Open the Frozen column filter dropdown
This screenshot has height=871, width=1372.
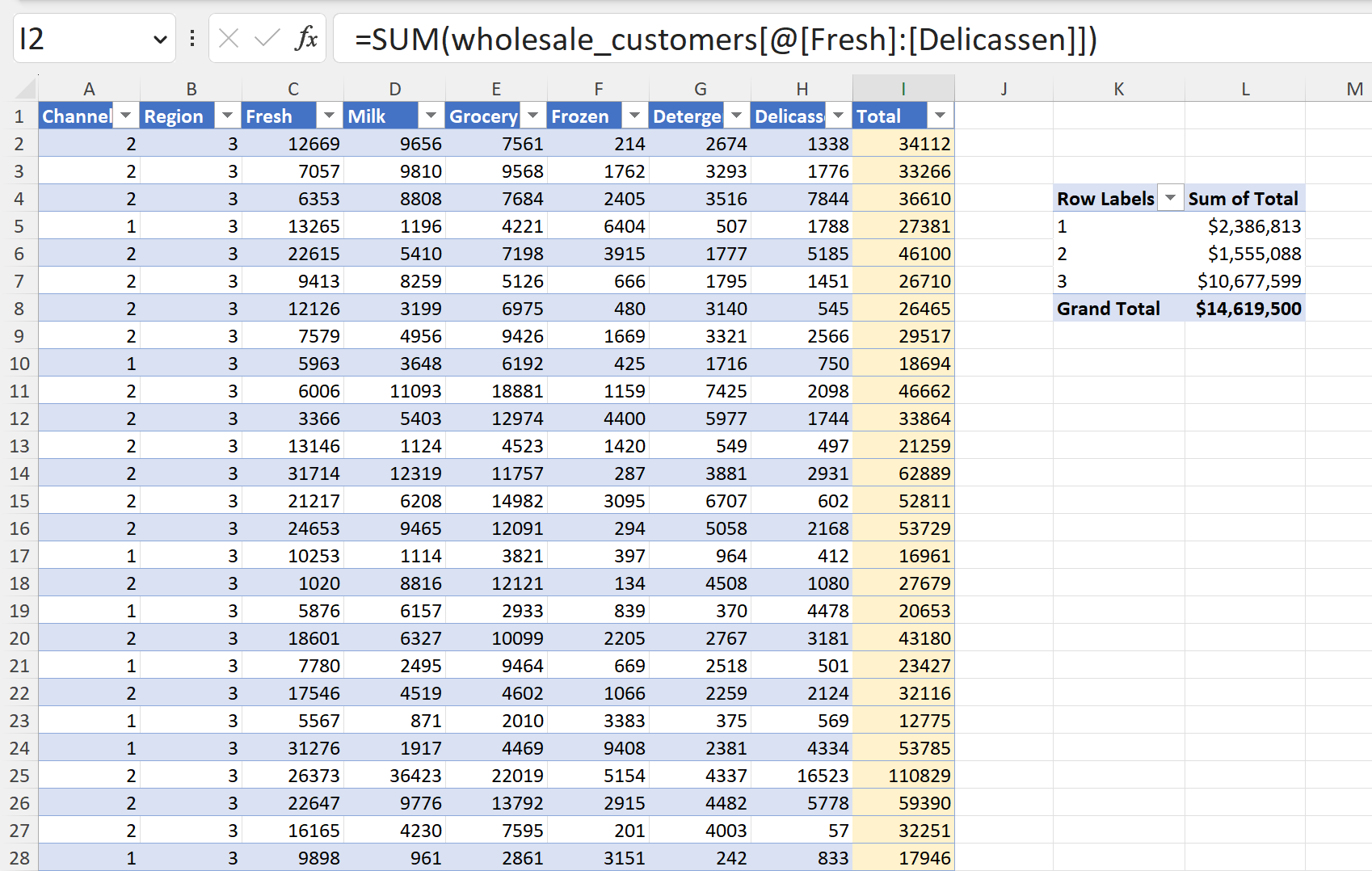[x=635, y=116]
